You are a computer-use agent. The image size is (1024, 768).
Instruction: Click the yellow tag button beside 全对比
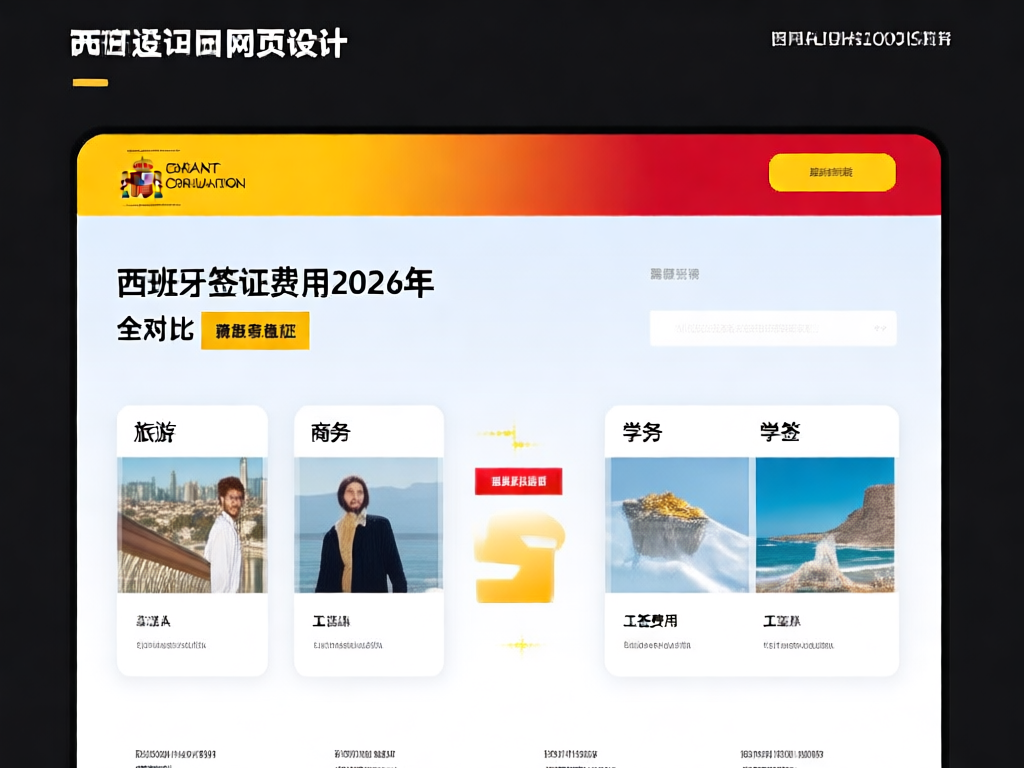tap(255, 331)
